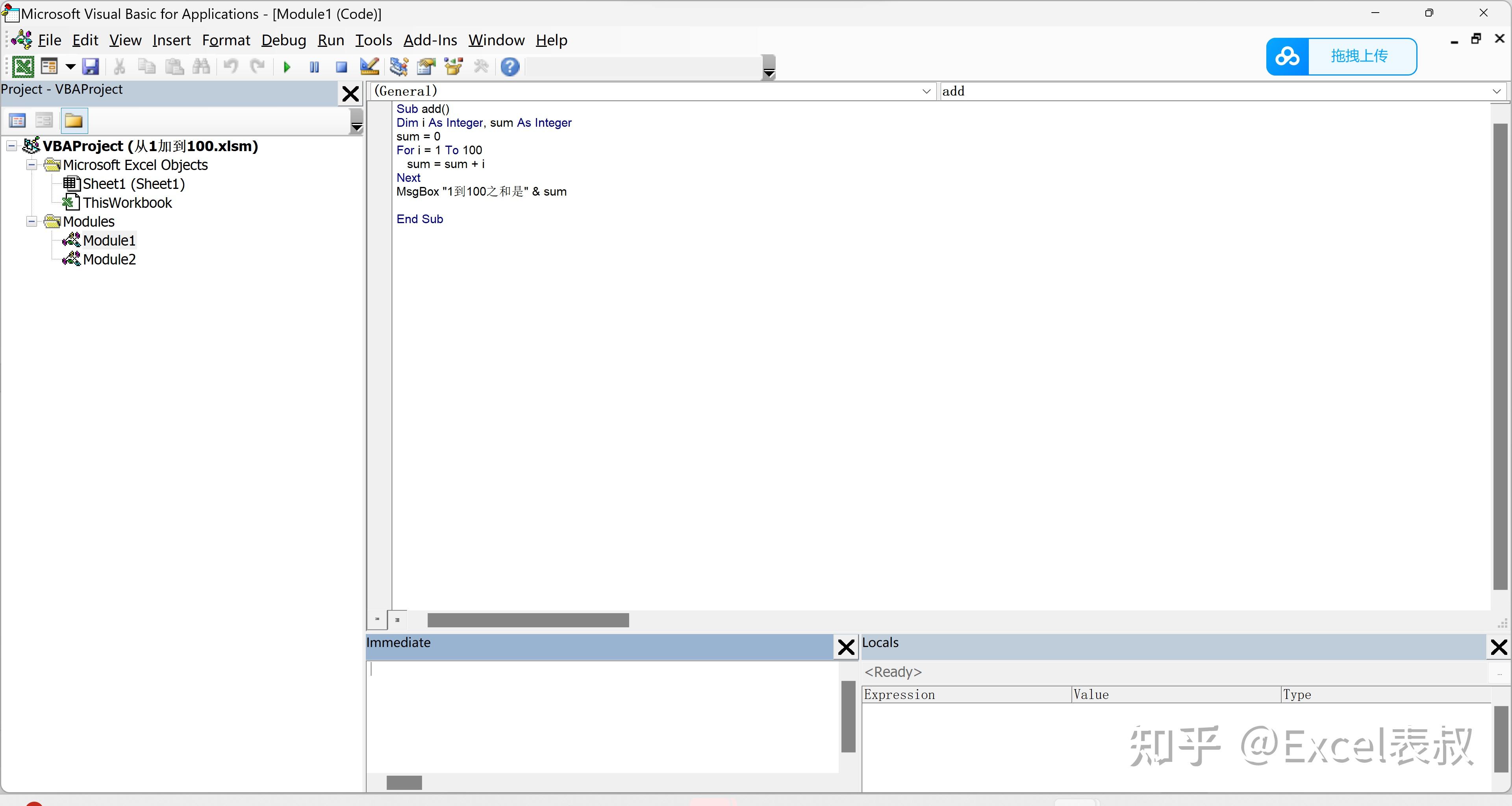Collapse the Modules folder in tree
The image size is (1512, 806).
[x=31, y=222]
